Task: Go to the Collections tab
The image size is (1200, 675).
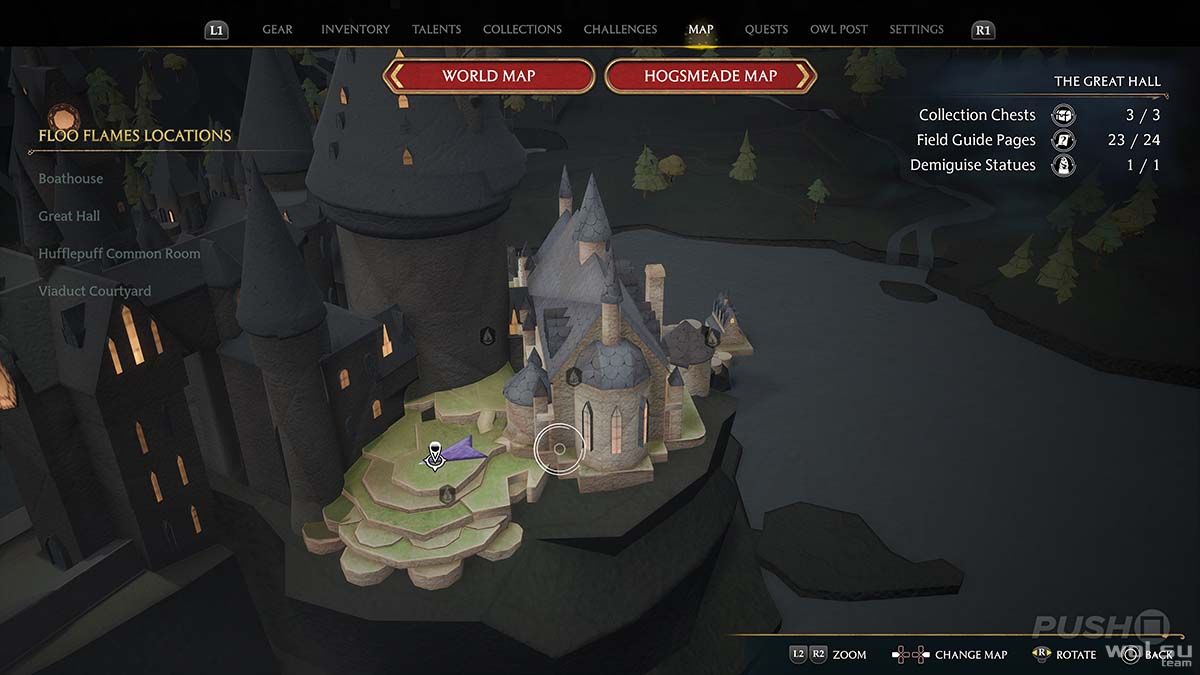Action: pyautogui.click(x=522, y=30)
